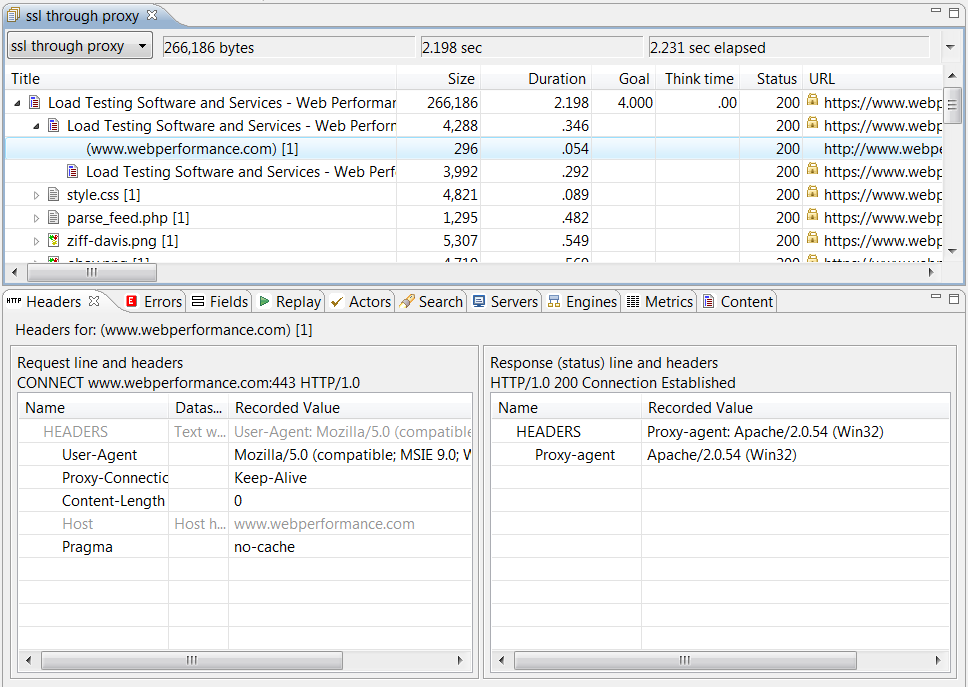Select the Content-Length header row
Image resolution: width=968 pixels, height=687 pixels.
tap(245, 501)
